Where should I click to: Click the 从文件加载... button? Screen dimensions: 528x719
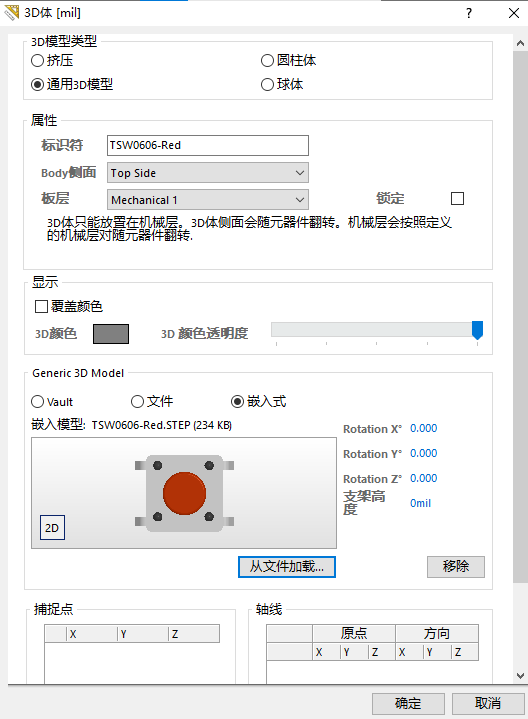click(287, 567)
